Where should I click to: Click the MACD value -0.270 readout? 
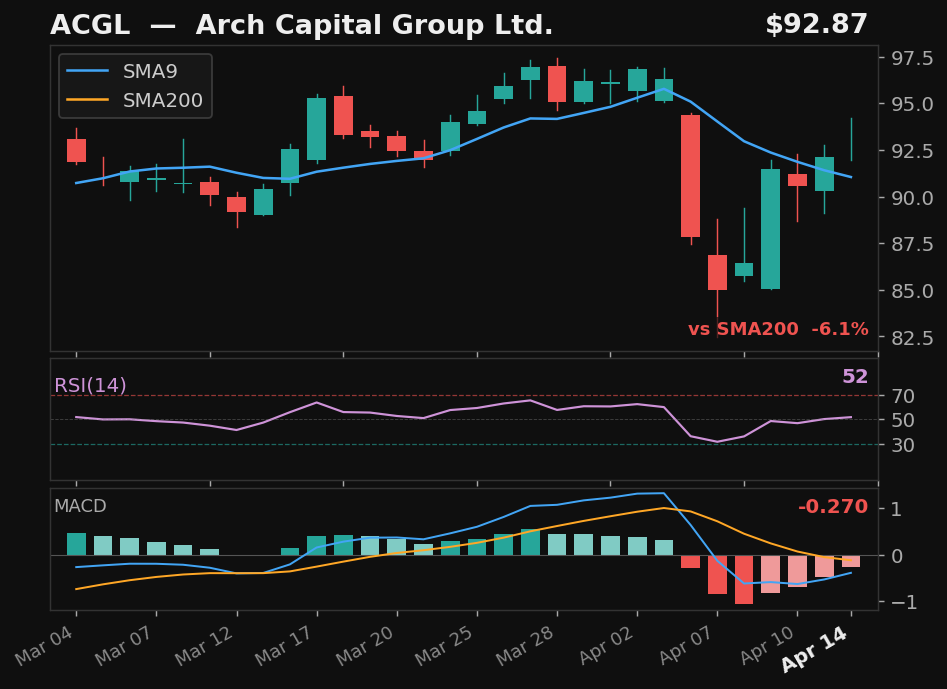coord(833,506)
